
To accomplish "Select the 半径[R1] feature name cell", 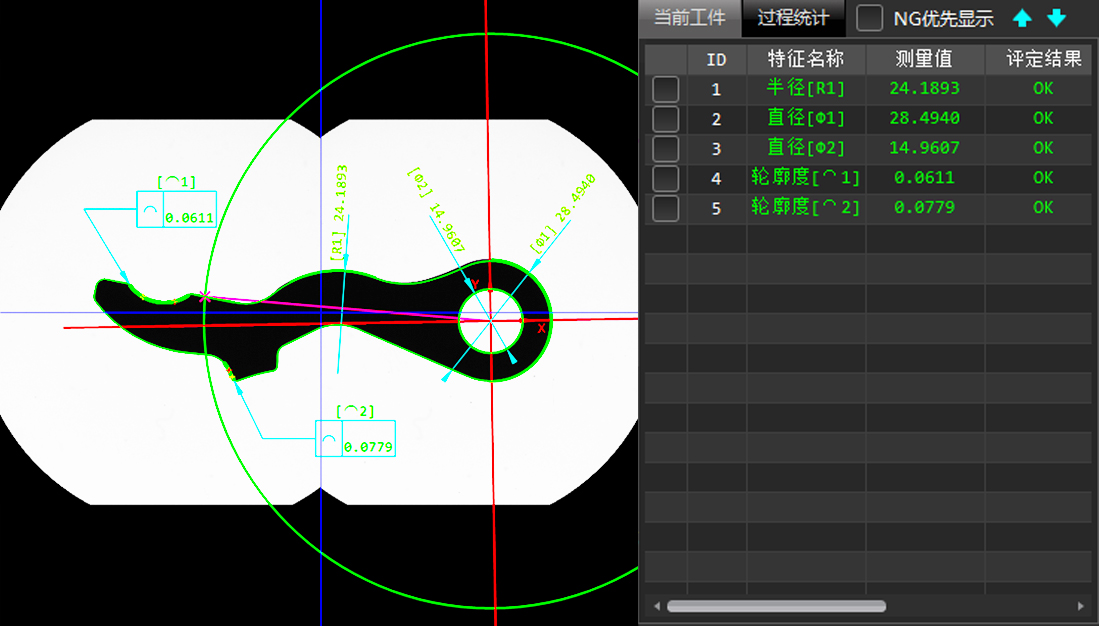I will pyautogui.click(x=805, y=89).
